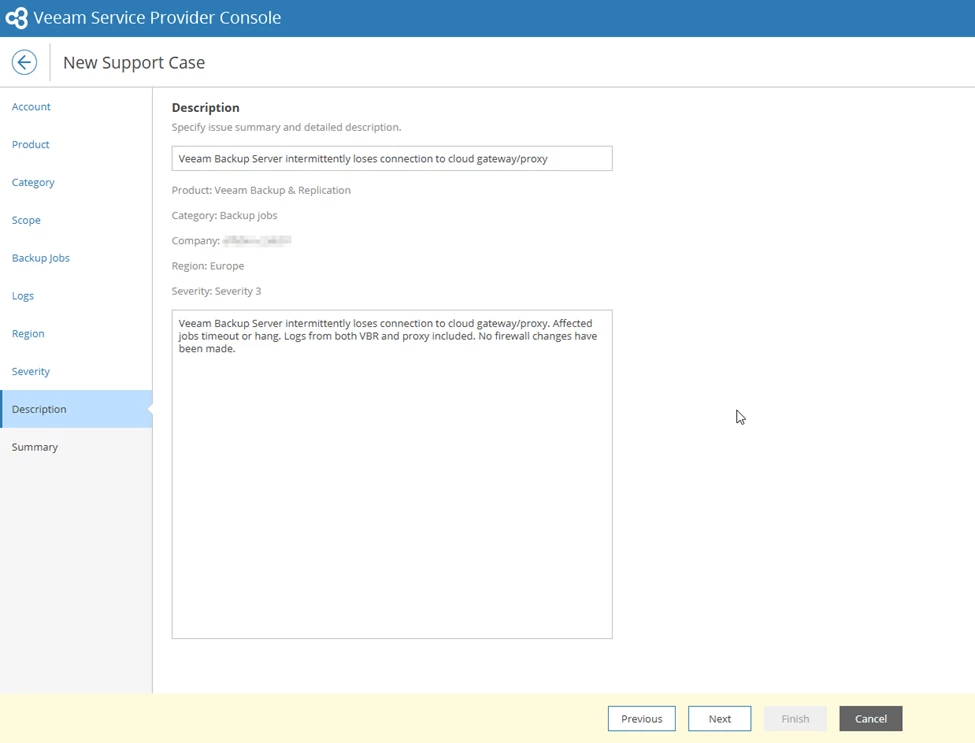Open the Severity step
Screen dimensions: 975x743
[30, 371]
